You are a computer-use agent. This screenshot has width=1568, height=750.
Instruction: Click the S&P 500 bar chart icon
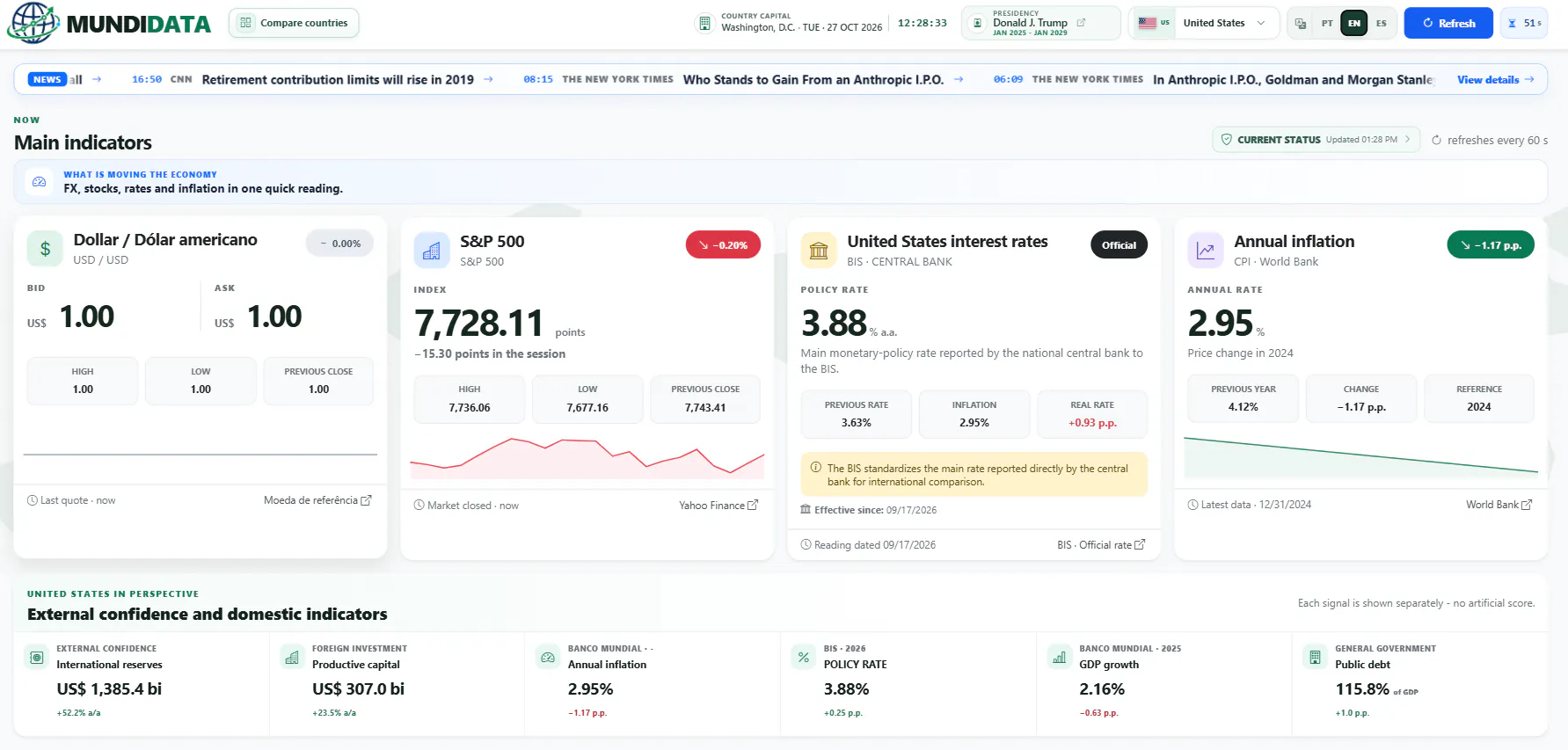[432, 251]
